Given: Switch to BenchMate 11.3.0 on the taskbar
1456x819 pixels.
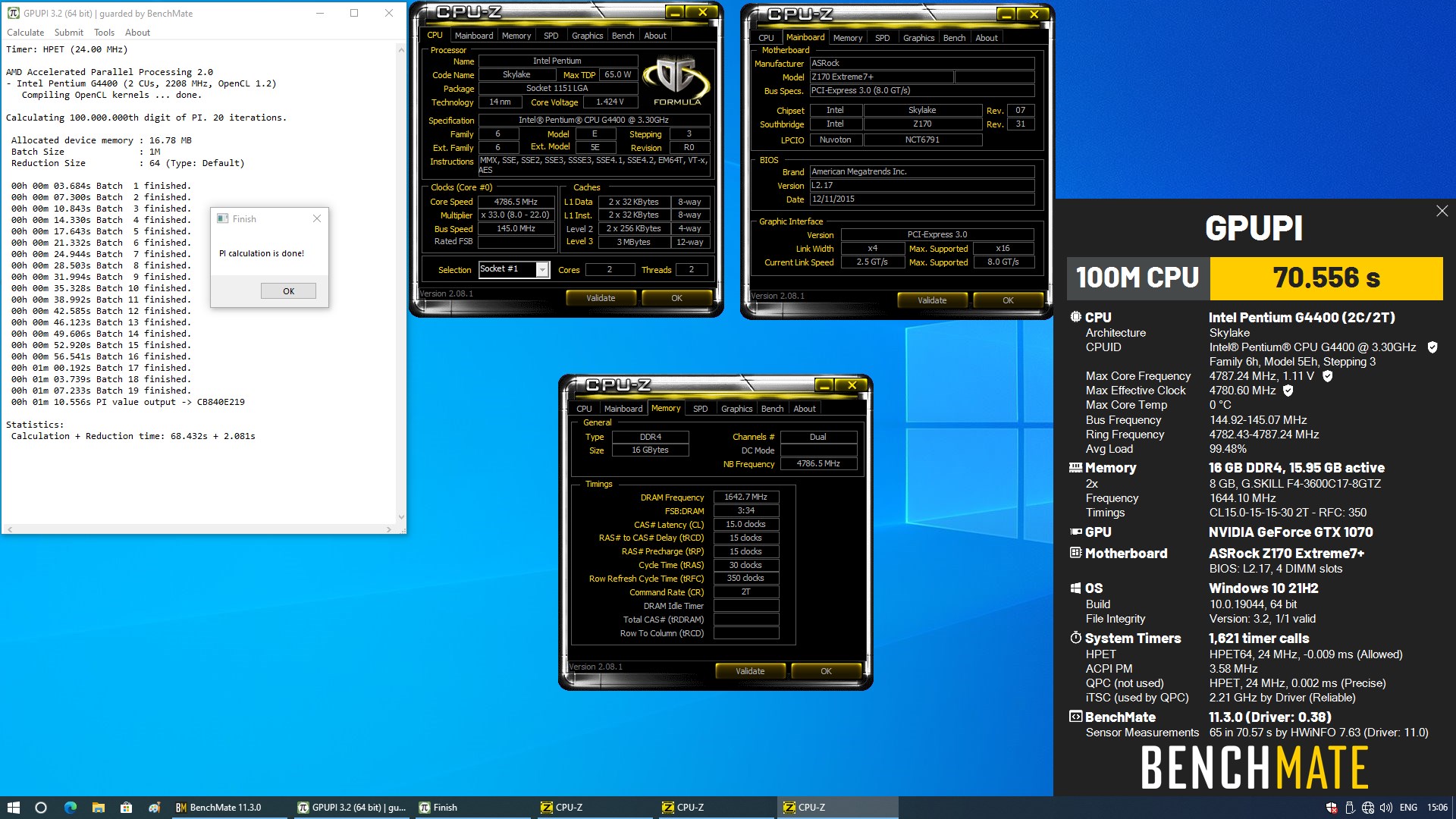Looking at the screenshot, I should 231,808.
